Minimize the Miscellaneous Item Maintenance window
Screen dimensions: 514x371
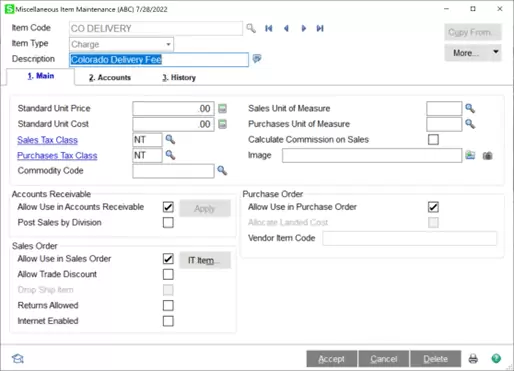pyautogui.click(x=446, y=9)
